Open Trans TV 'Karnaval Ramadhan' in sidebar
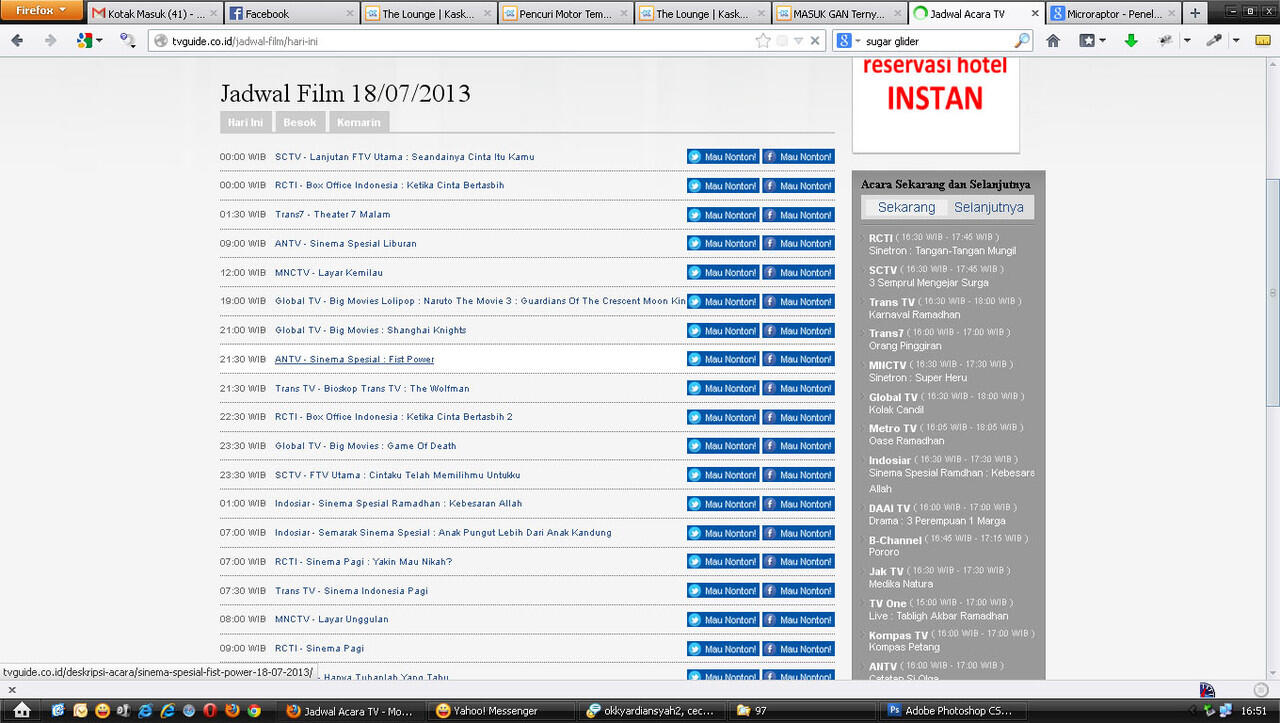 click(914, 314)
